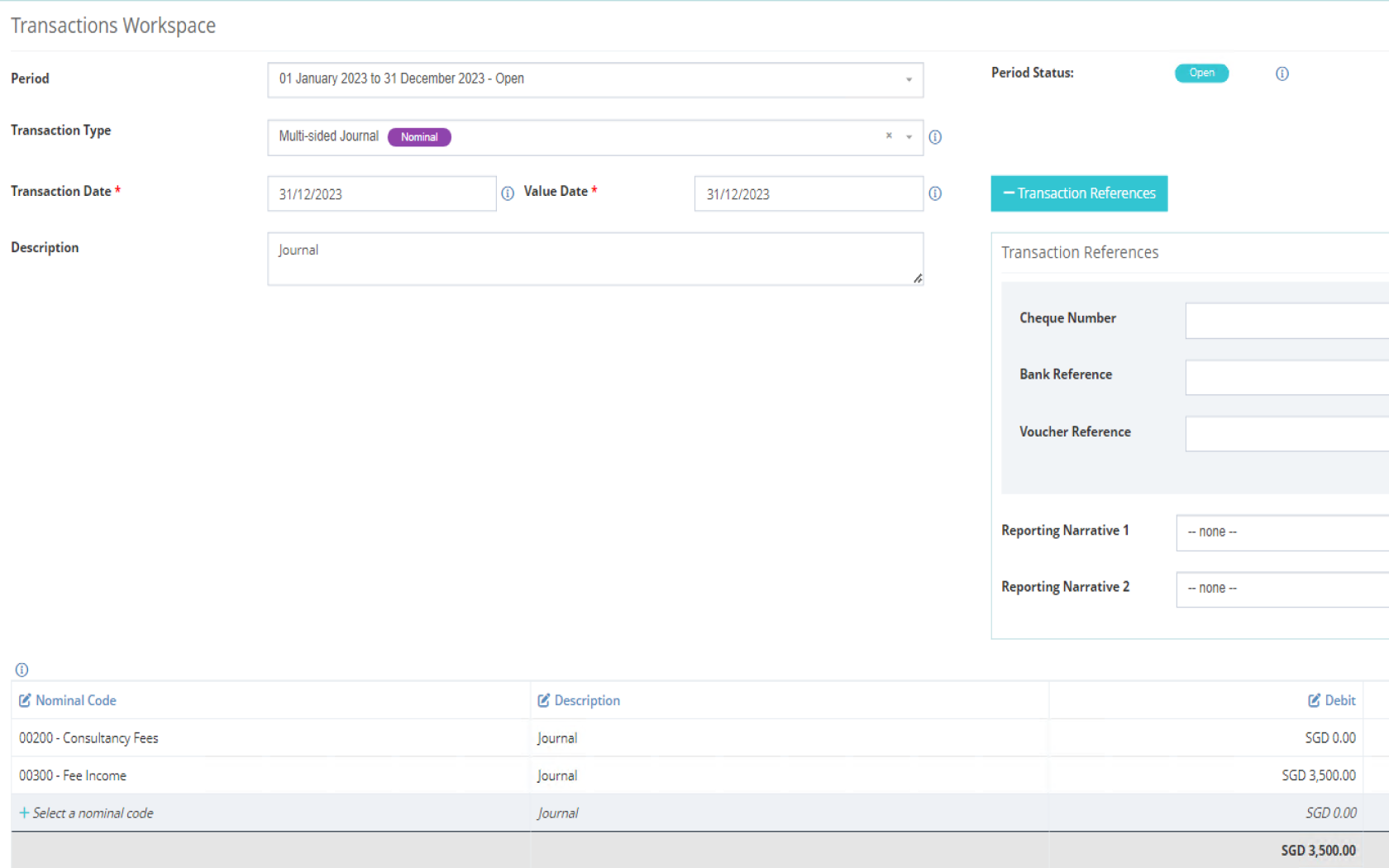Image resolution: width=1389 pixels, height=868 pixels.
Task: Expand the Transaction Type dropdown arrow
Action: [909, 137]
